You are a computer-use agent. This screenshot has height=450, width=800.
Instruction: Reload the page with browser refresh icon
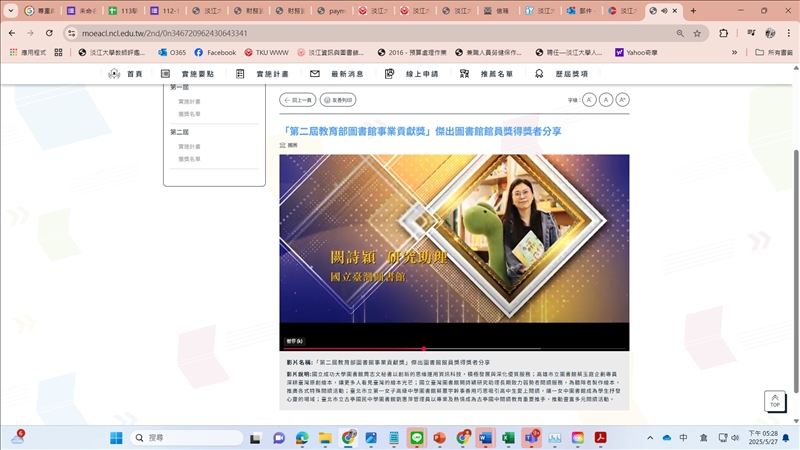point(49,32)
